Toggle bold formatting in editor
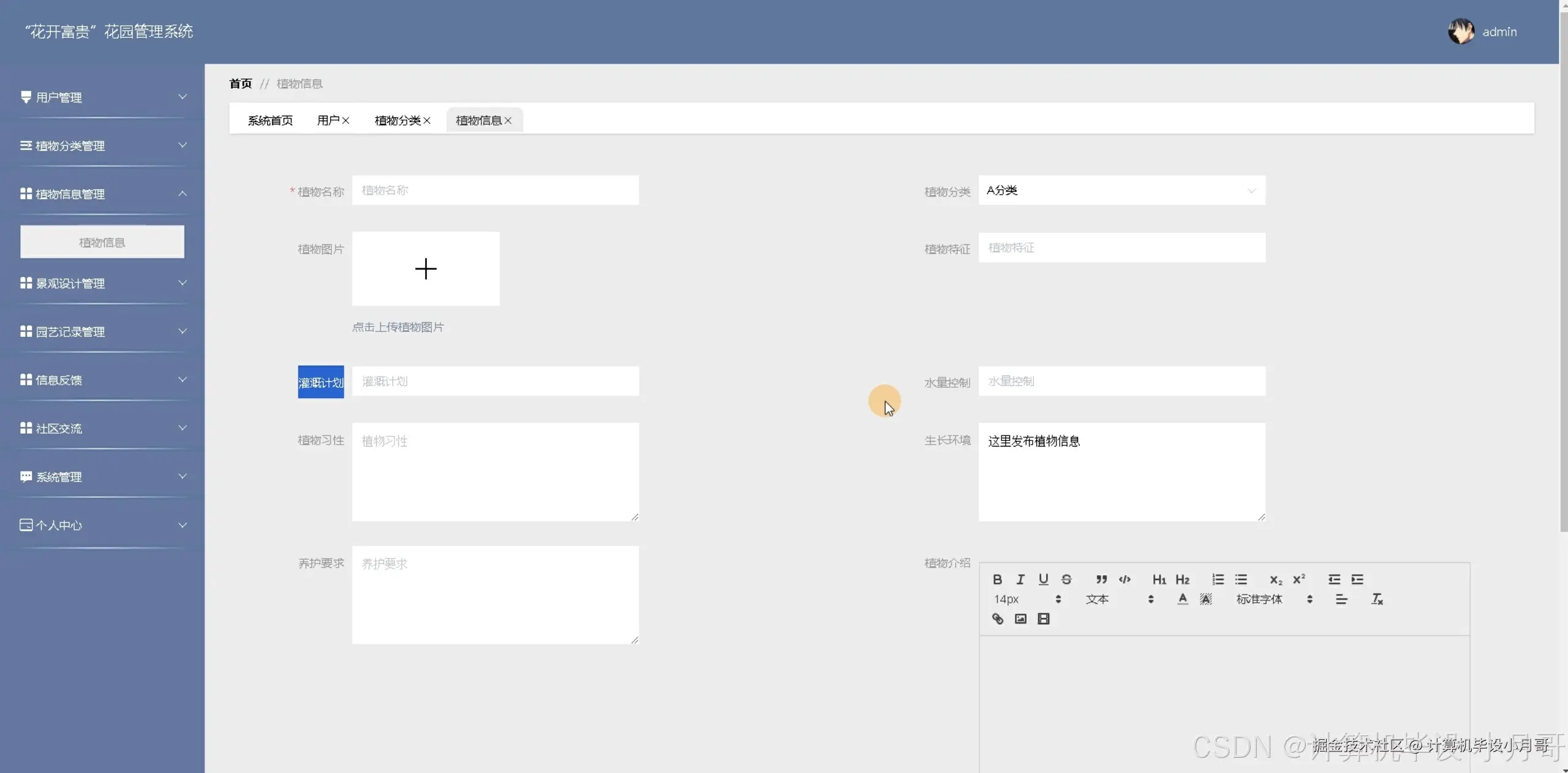This screenshot has width=1568, height=773. click(x=997, y=579)
